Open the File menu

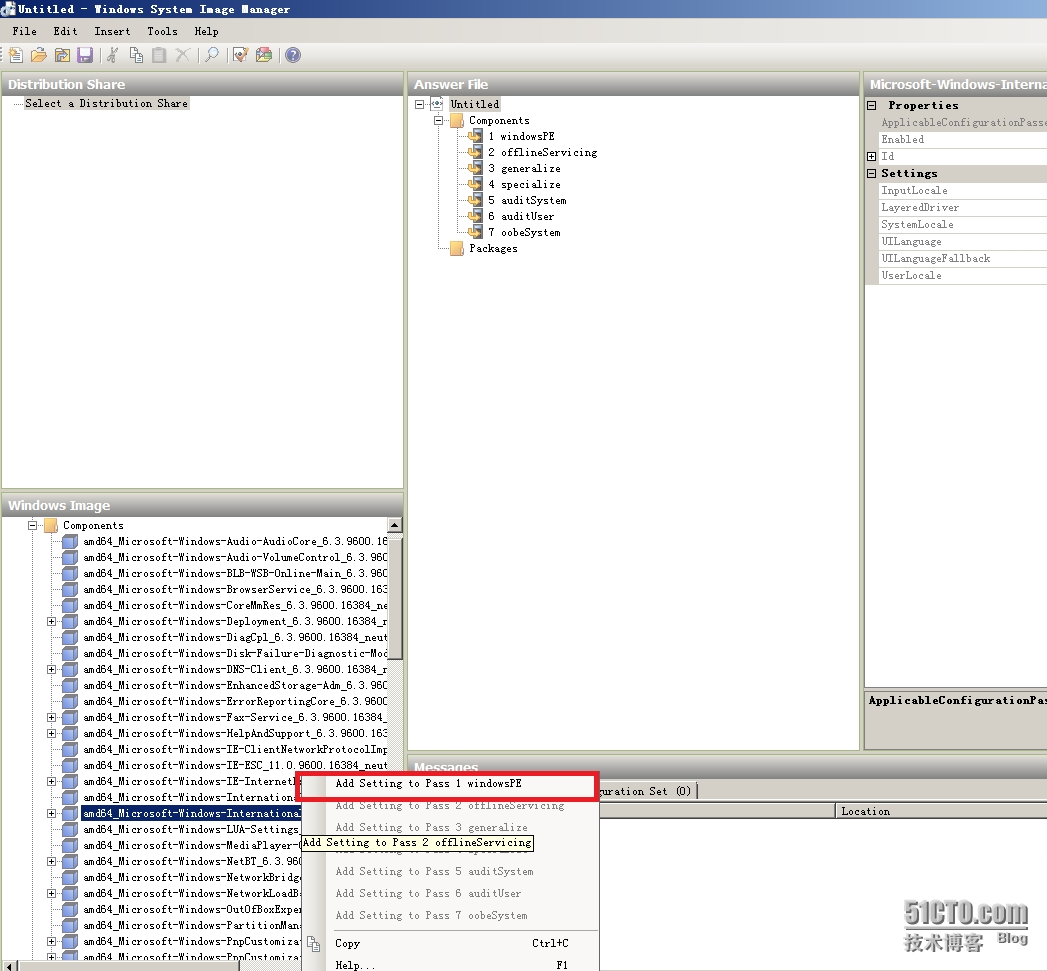click(25, 31)
